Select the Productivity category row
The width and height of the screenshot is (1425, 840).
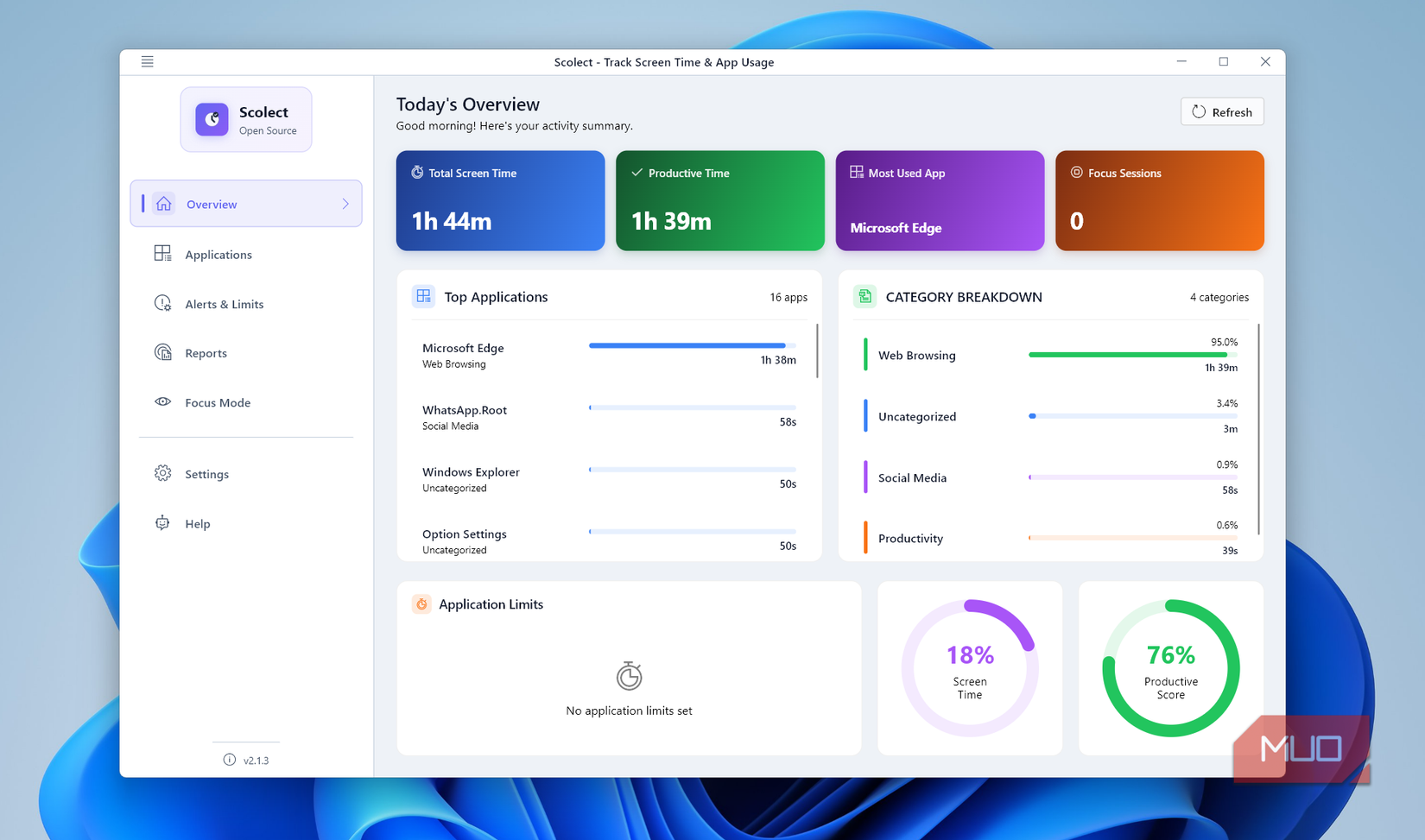coord(1050,538)
